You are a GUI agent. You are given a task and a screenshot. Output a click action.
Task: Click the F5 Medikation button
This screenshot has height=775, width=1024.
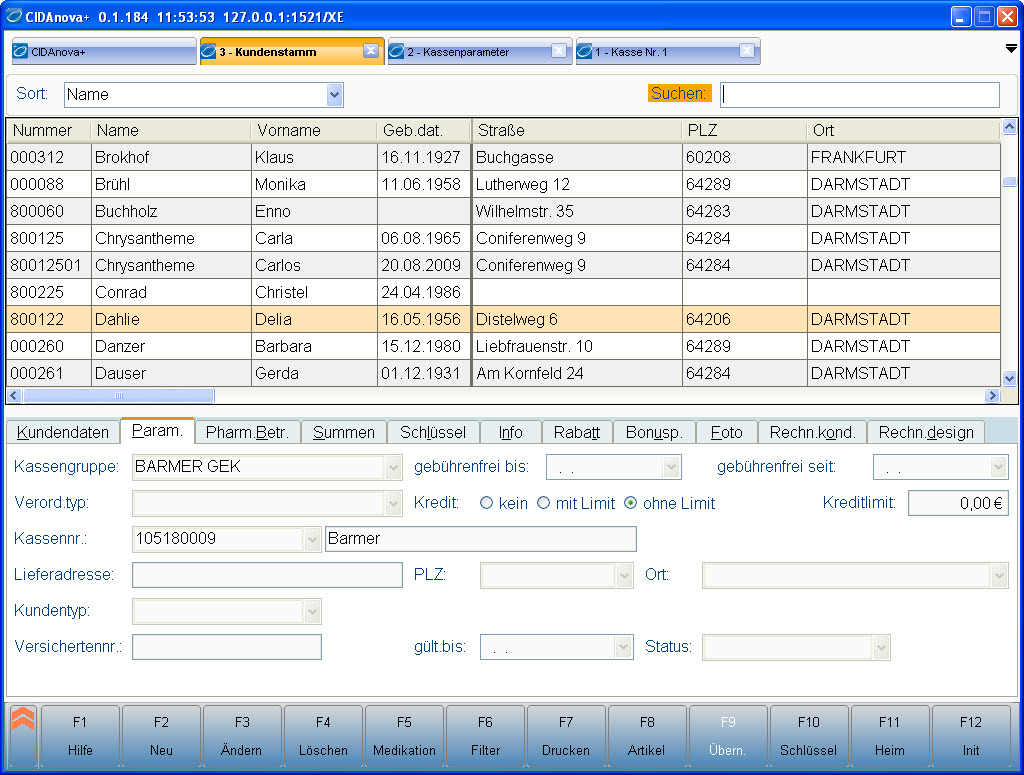404,736
